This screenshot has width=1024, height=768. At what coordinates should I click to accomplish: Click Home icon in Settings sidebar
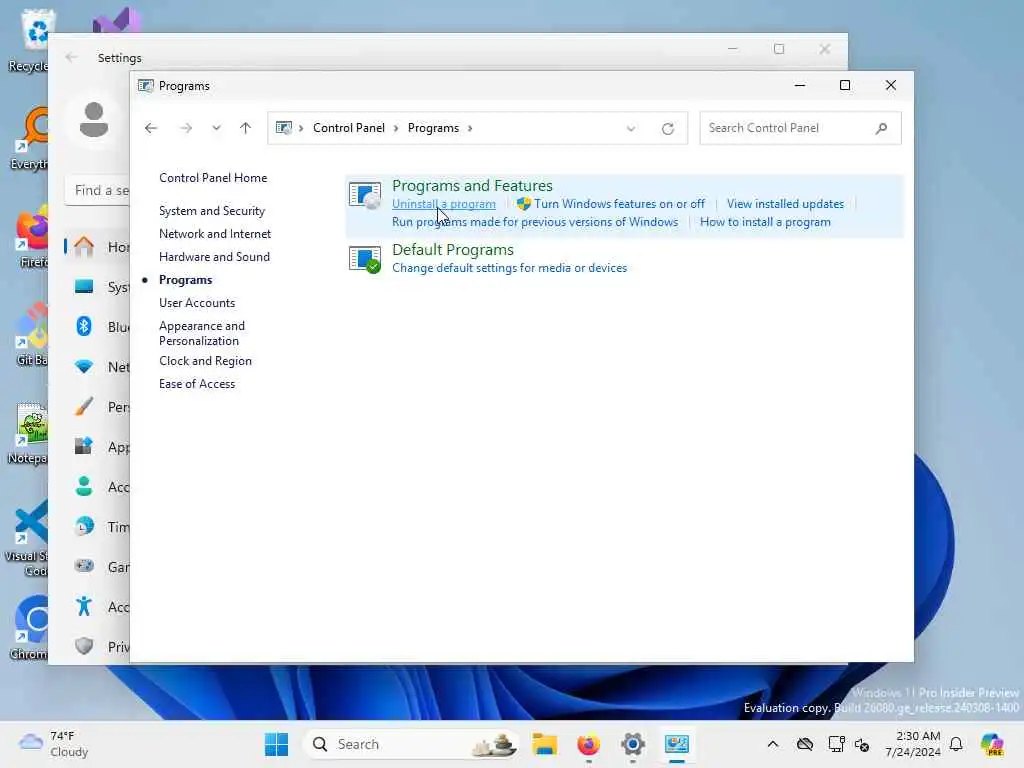point(84,247)
